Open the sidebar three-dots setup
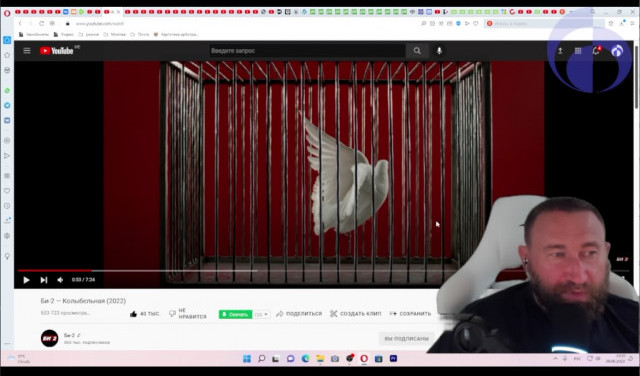The height and width of the screenshot is (376, 640). (7, 344)
